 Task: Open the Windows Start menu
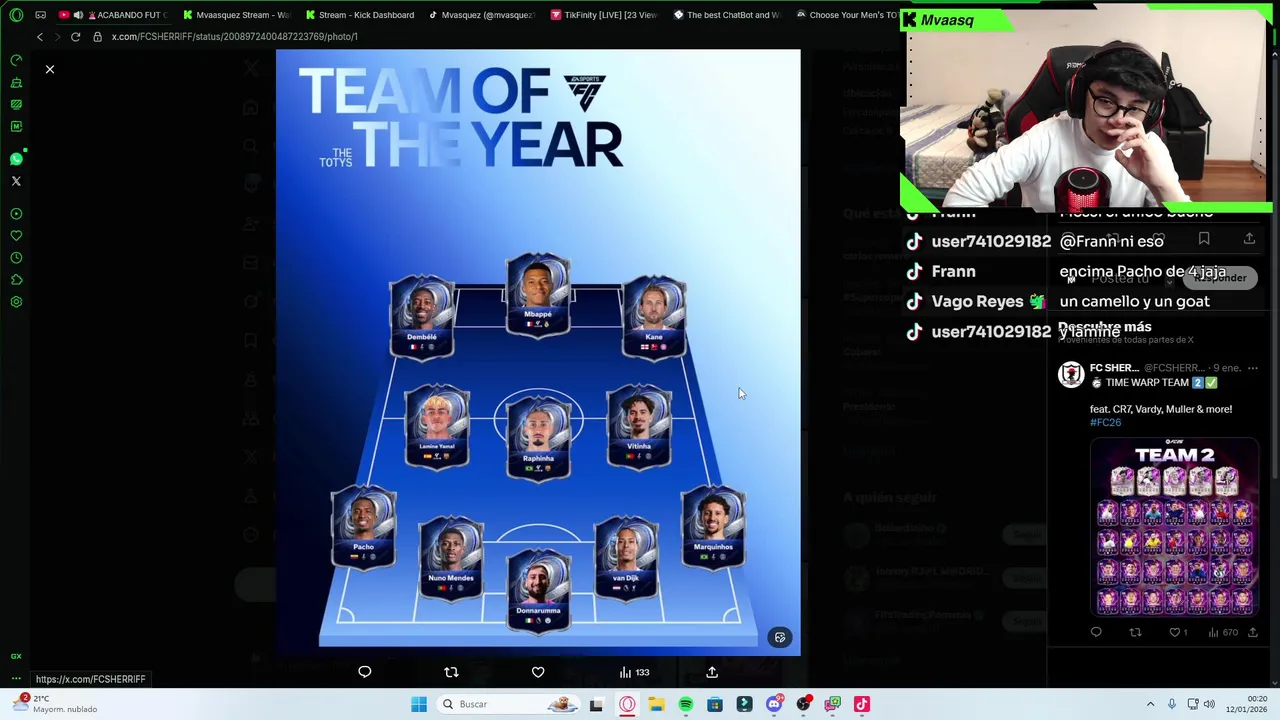(419, 704)
